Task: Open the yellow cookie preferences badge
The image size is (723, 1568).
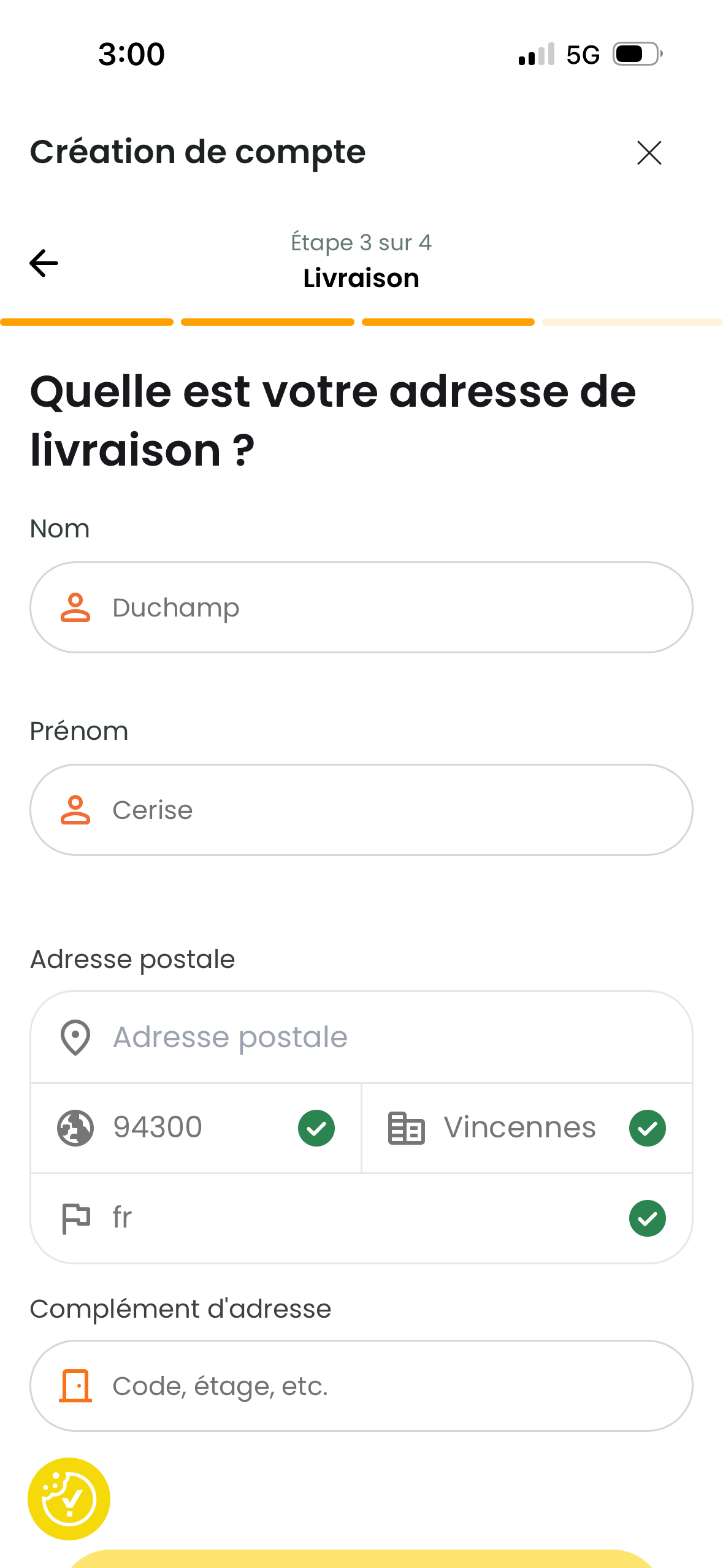Action: (69, 1499)
